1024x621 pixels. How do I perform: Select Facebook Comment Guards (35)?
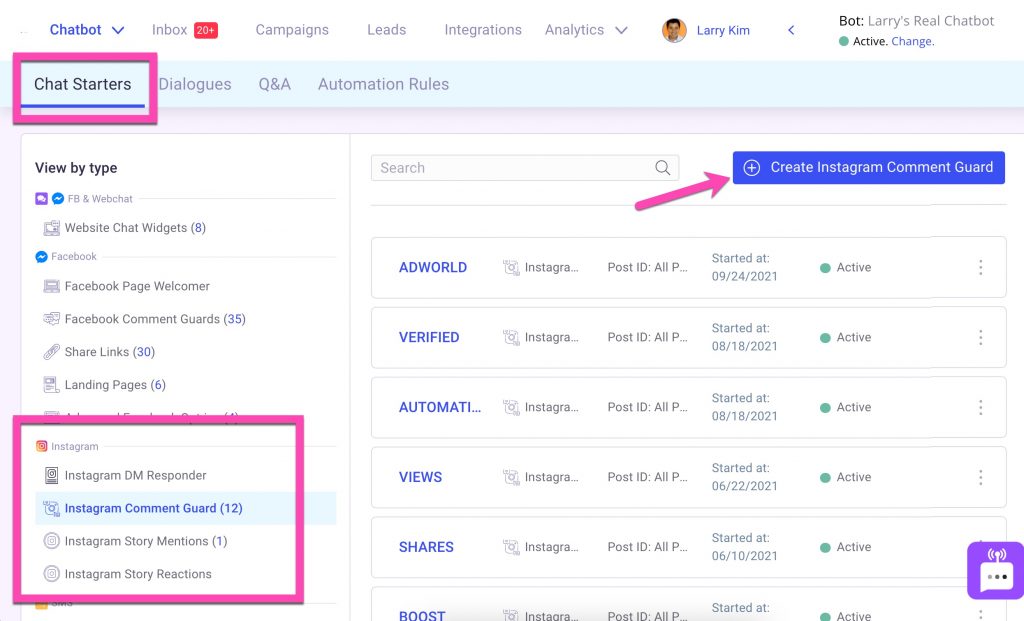[155, 319]
